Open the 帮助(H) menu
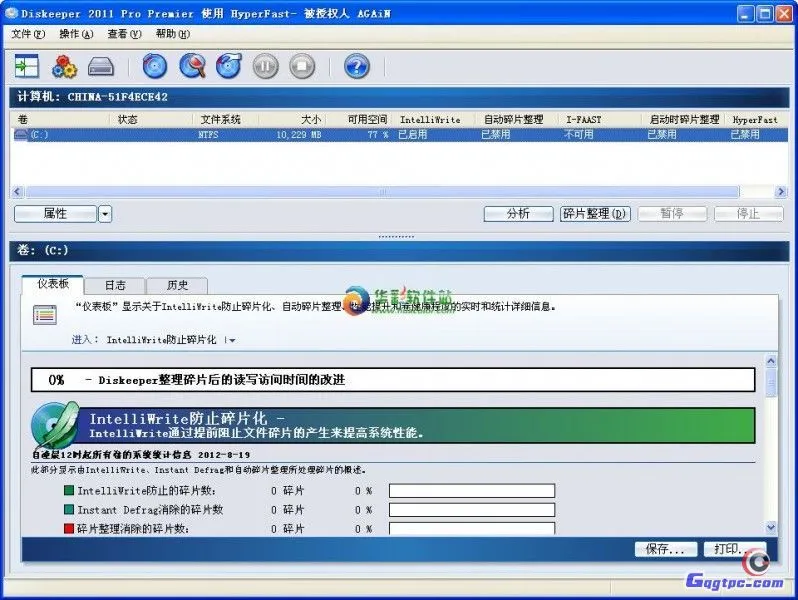The image size is (798, 600). 173,34
